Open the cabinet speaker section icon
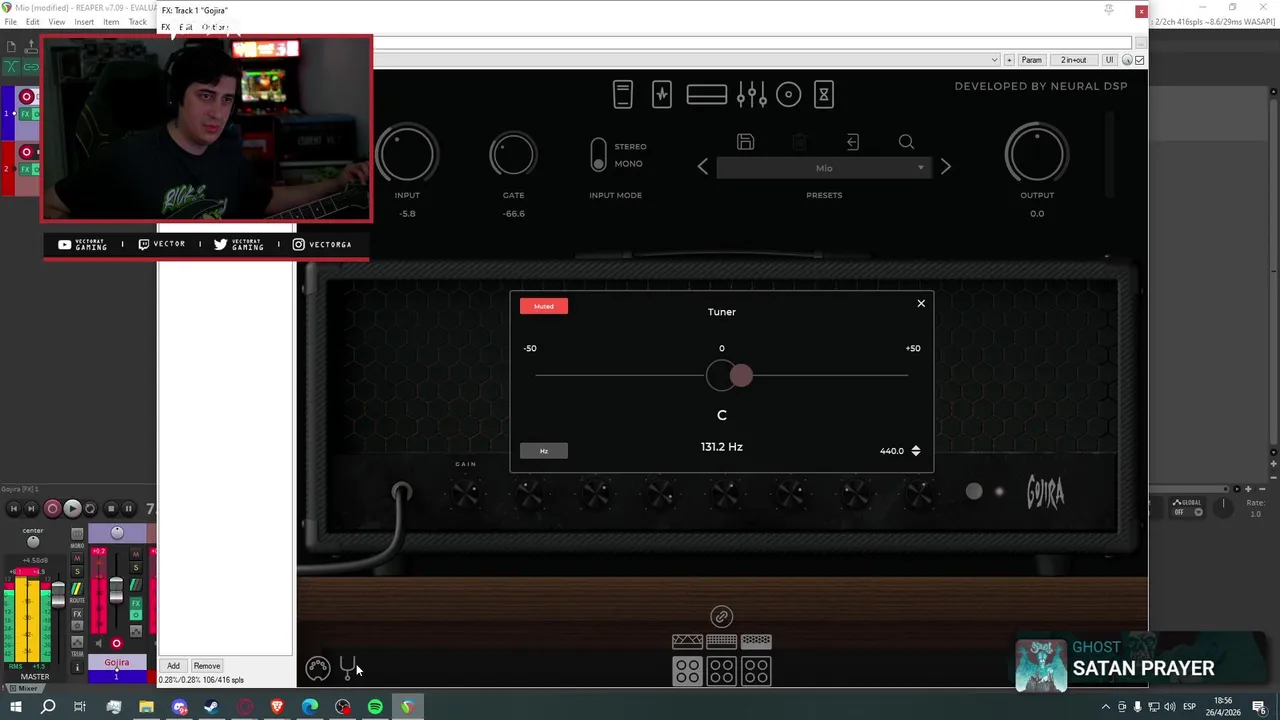 pos(788,95)
